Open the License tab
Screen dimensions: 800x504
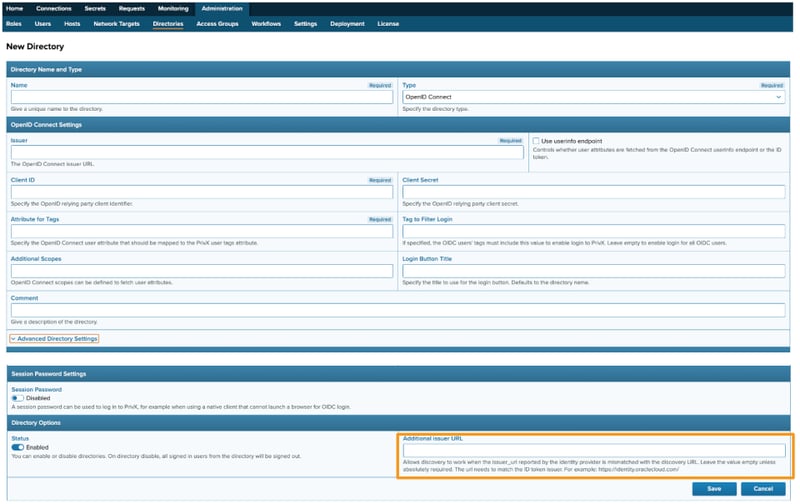click(388, 23)
